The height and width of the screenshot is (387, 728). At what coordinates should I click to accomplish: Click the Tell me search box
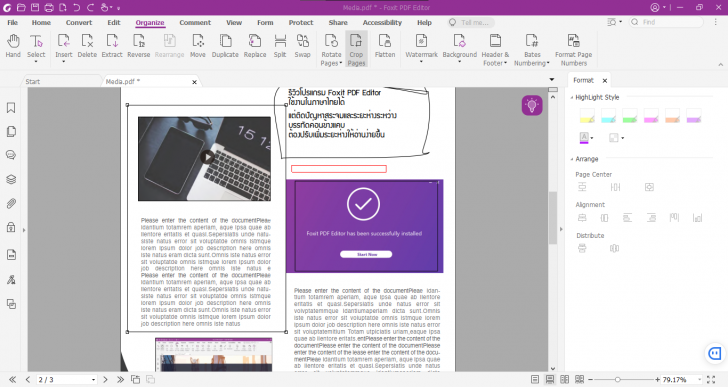(471, 22)
